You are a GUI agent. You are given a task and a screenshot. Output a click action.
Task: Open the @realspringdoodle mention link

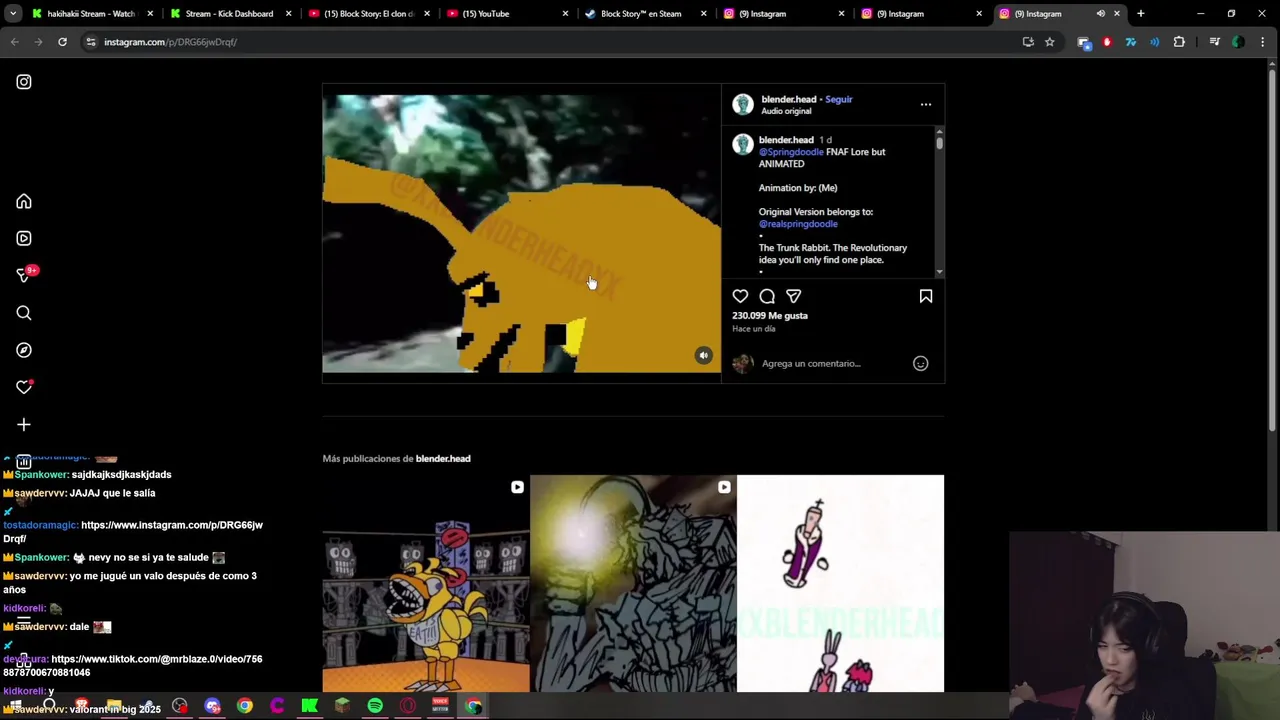(x=798, y=224)
